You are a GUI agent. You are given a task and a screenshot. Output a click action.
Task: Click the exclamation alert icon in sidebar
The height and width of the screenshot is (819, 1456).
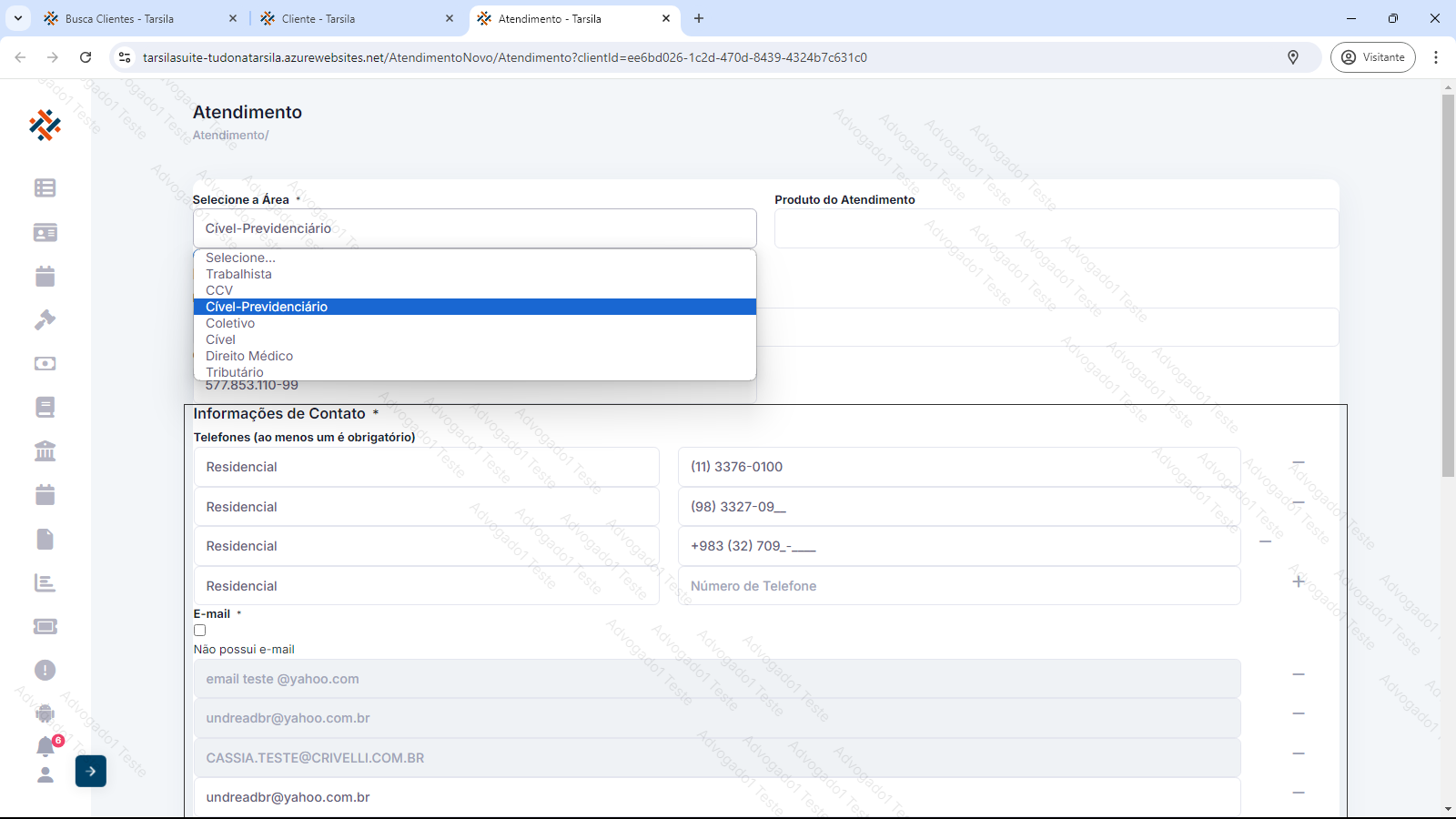coord(45,671)
